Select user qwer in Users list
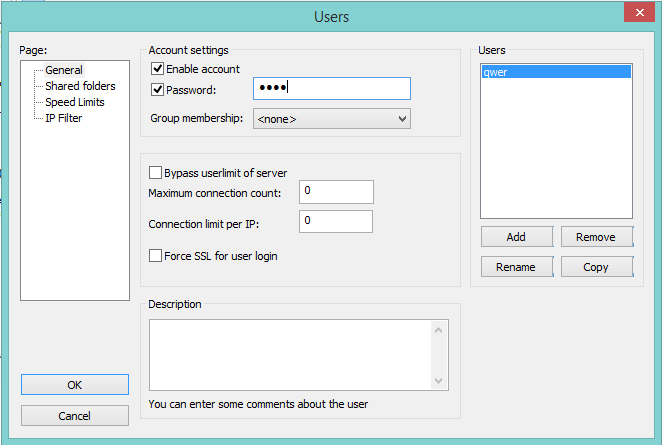The image size is (662, 445). 556,72
